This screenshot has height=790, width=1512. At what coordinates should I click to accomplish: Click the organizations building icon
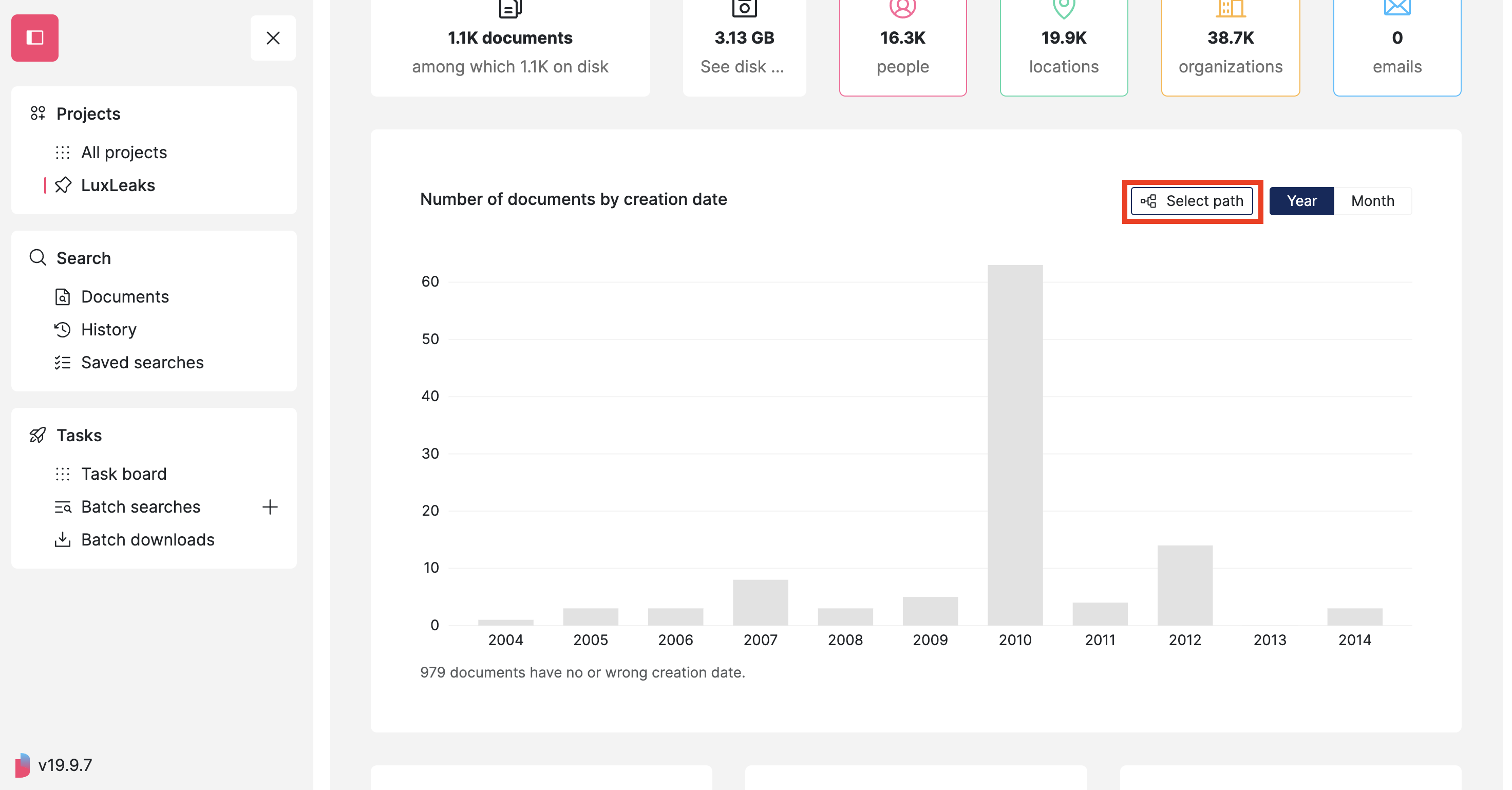click(1230, 8)
